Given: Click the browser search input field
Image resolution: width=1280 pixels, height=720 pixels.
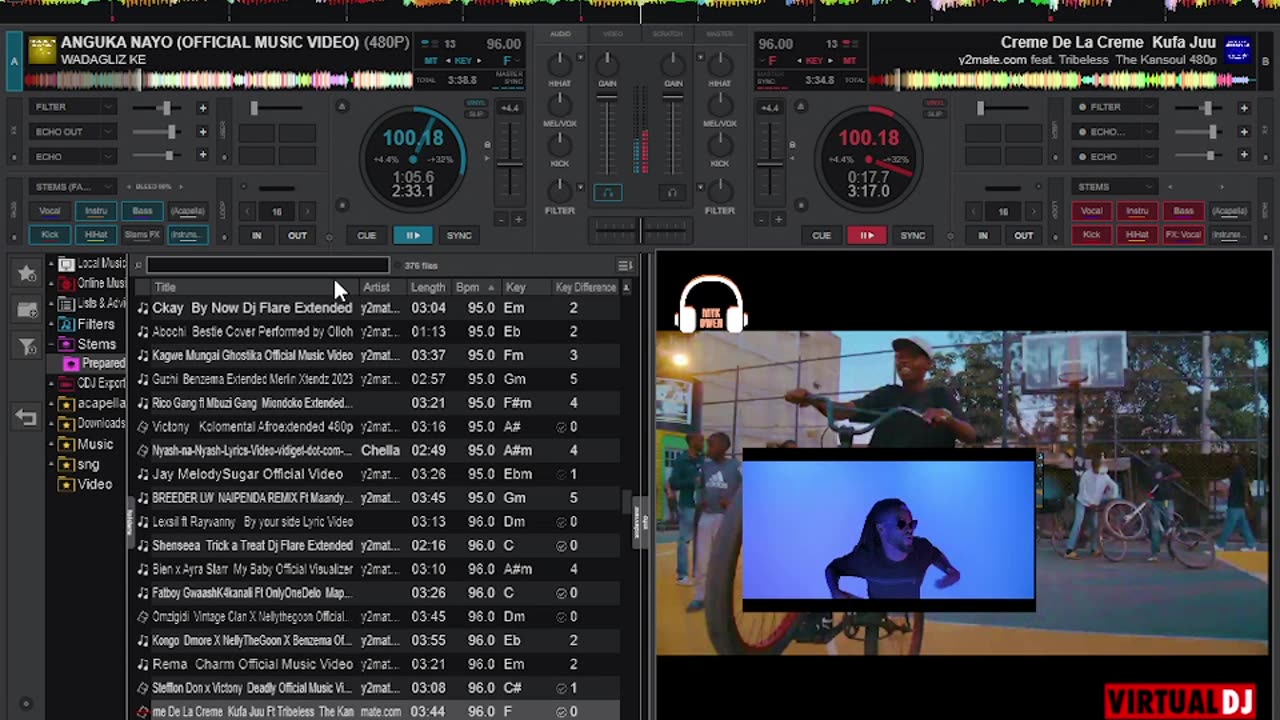Looking at the screenshot, I should pos(268,266).
